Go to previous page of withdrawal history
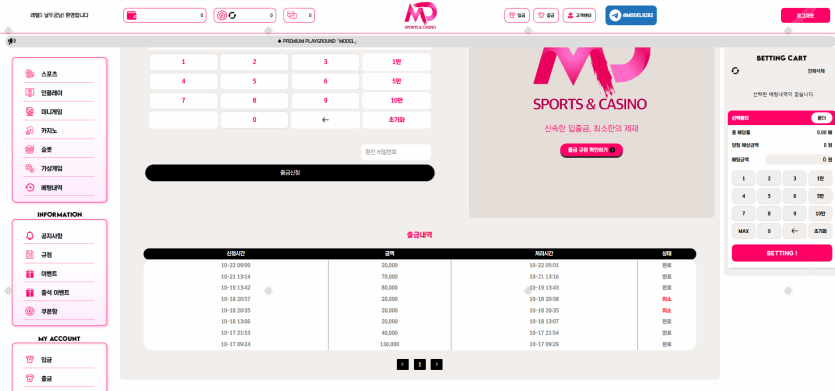This screenshot has width=835, height=391. pyautogui.click(x=403, y=364)
